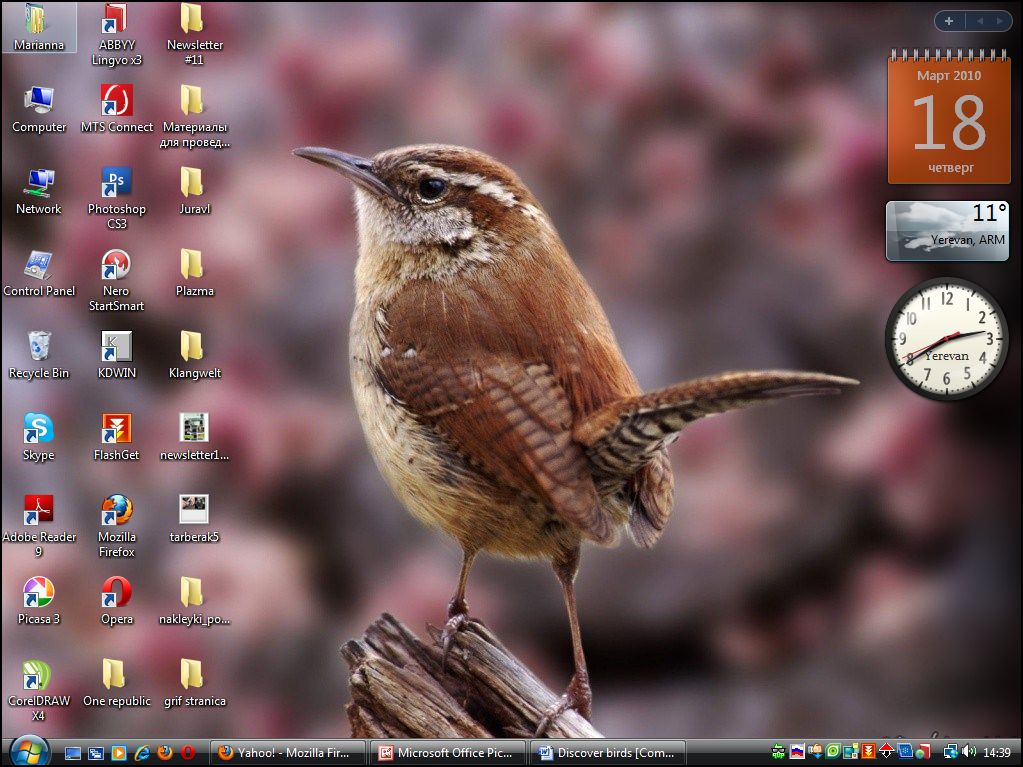1023x767 pixels.
Task: Click the volume speaker icon in system tray
Action: point(969,752)
